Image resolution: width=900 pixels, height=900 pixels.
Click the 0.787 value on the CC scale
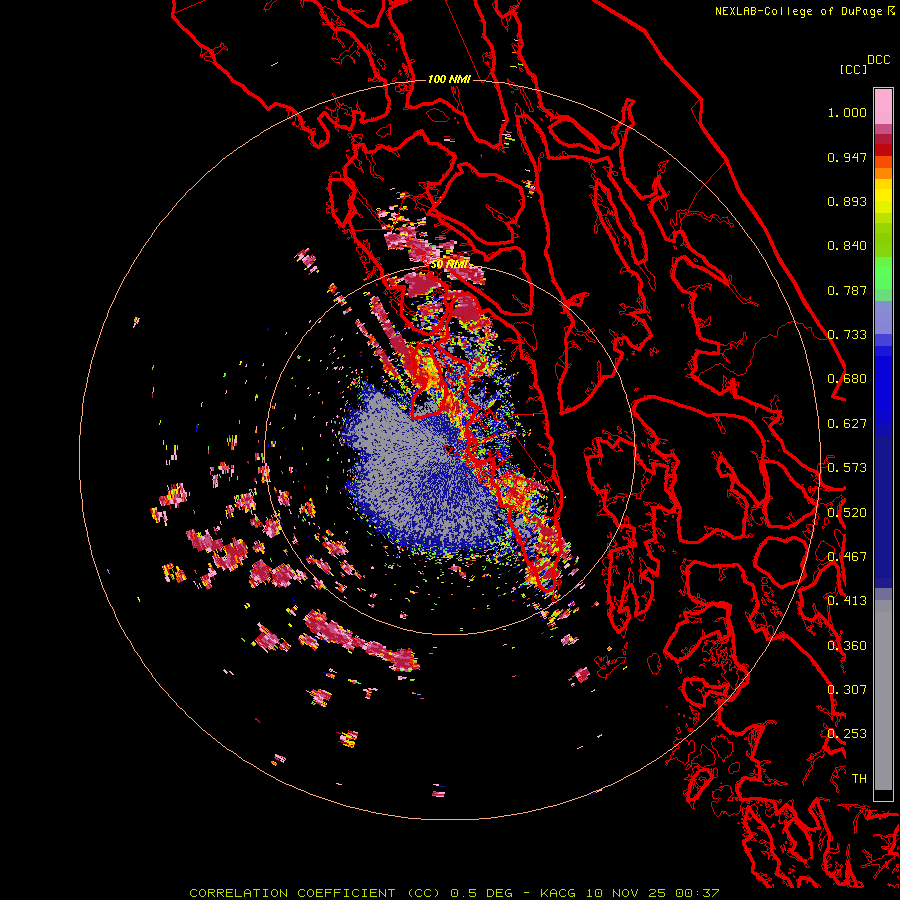pyautogui.click(x=847, y=290)
